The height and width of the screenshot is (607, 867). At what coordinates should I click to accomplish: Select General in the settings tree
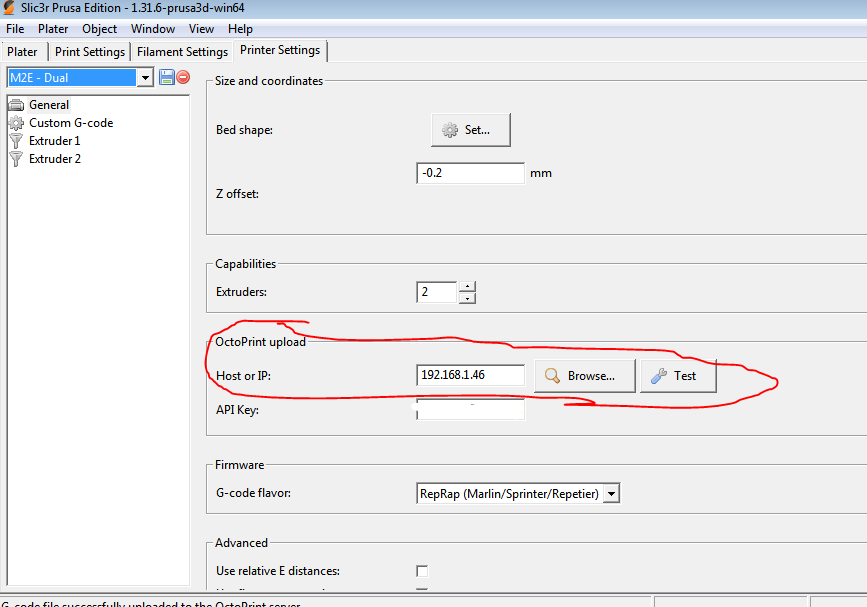point(48,105)
